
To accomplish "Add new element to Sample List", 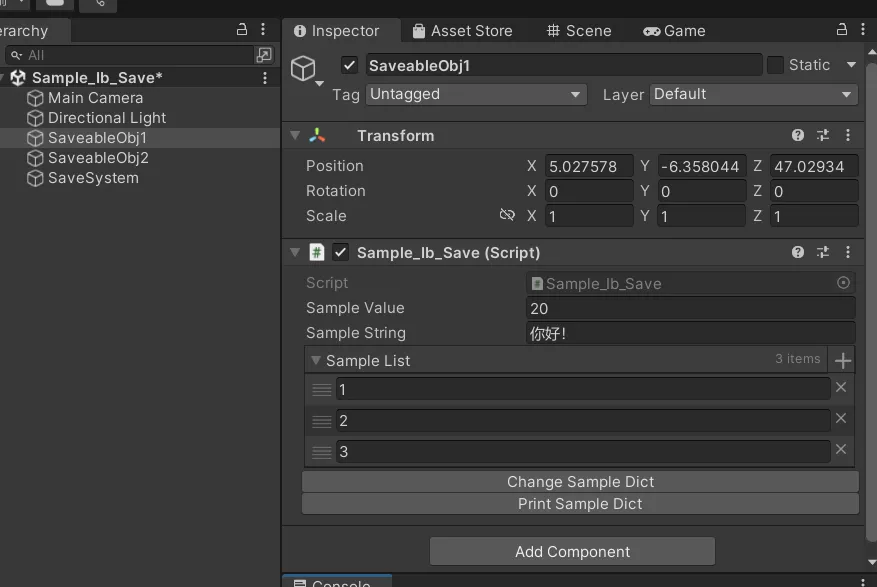I will (843, 361).
